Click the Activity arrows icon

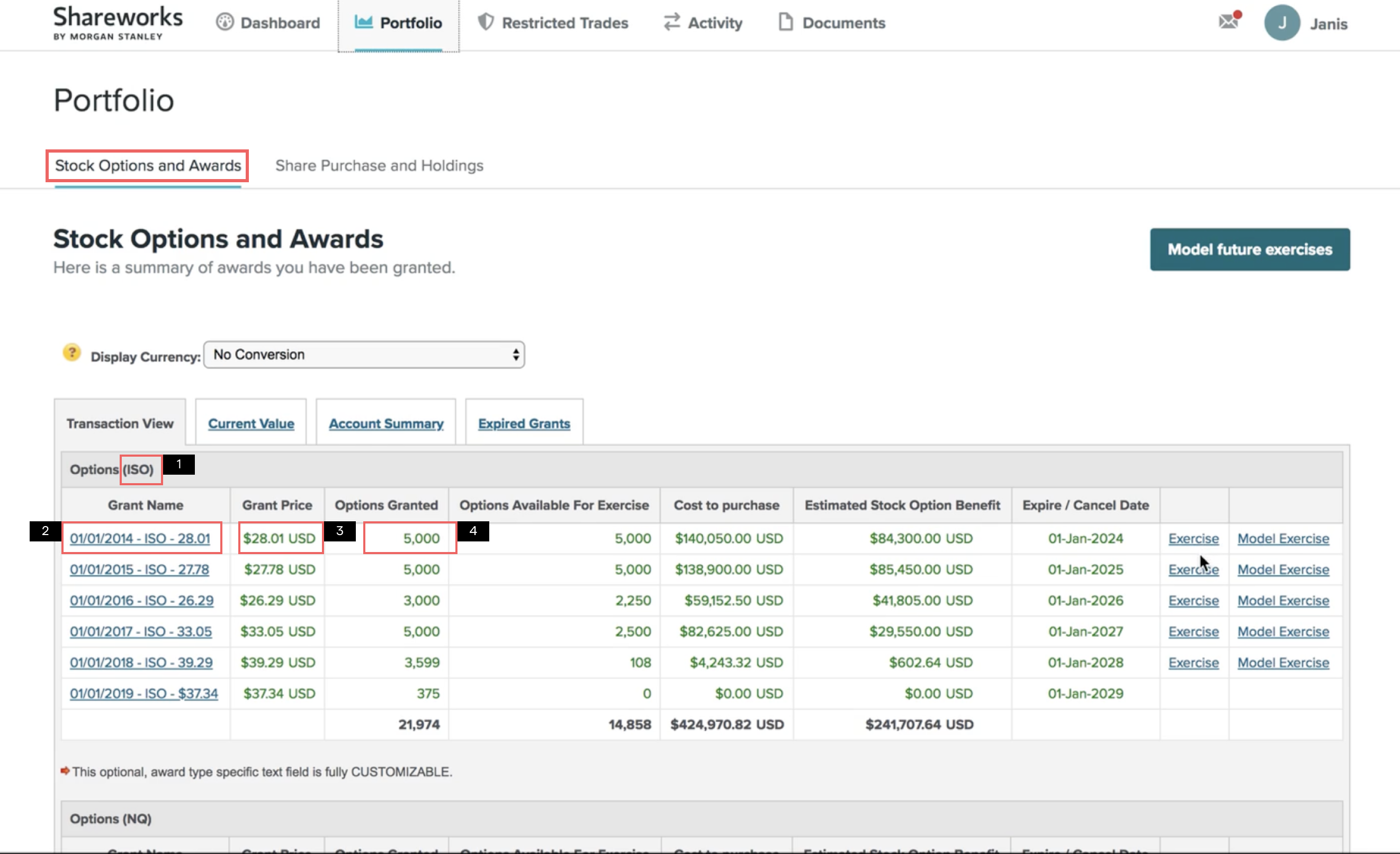point(671,22)
